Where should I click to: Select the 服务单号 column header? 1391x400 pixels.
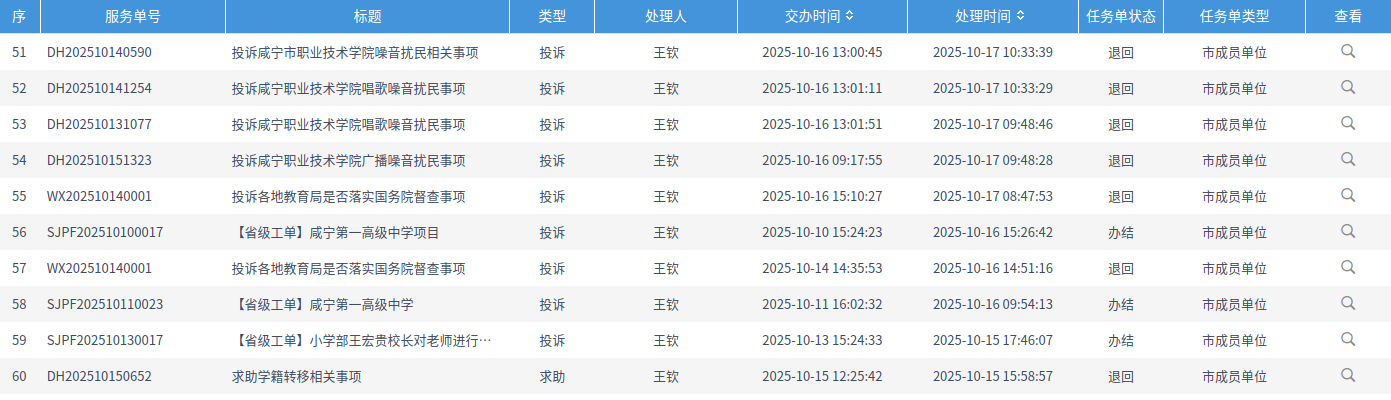(x=132, y=16)
